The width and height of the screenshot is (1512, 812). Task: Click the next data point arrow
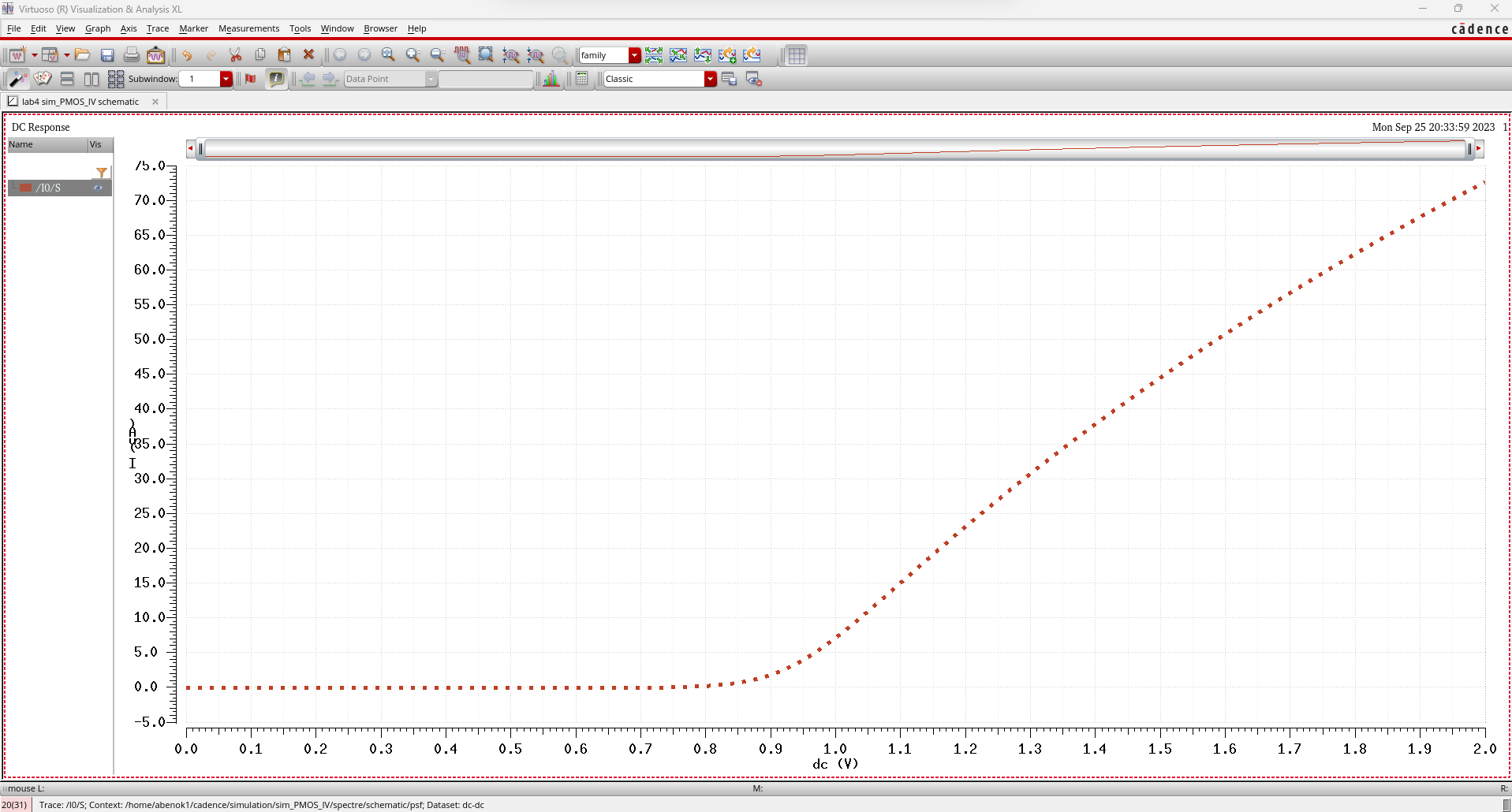click(x=330, y=79)
